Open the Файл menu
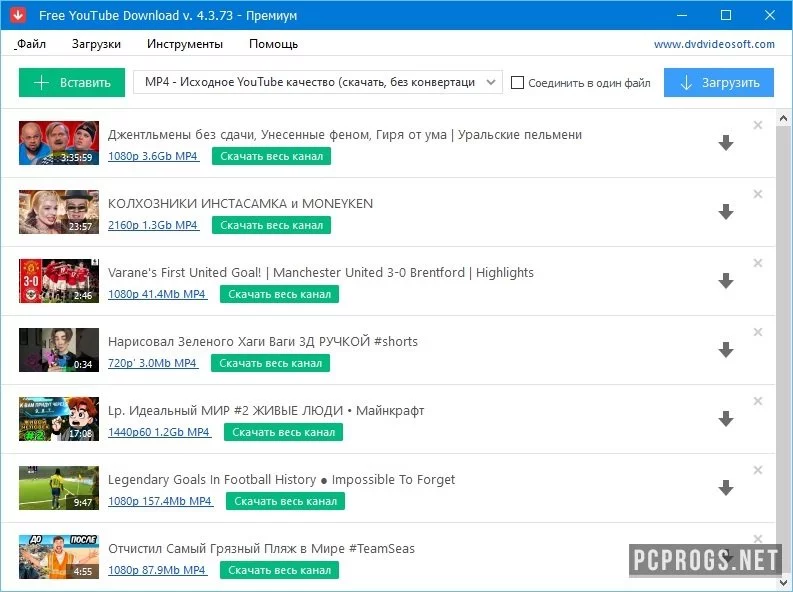Screen dimensions: 793x592 31,44
